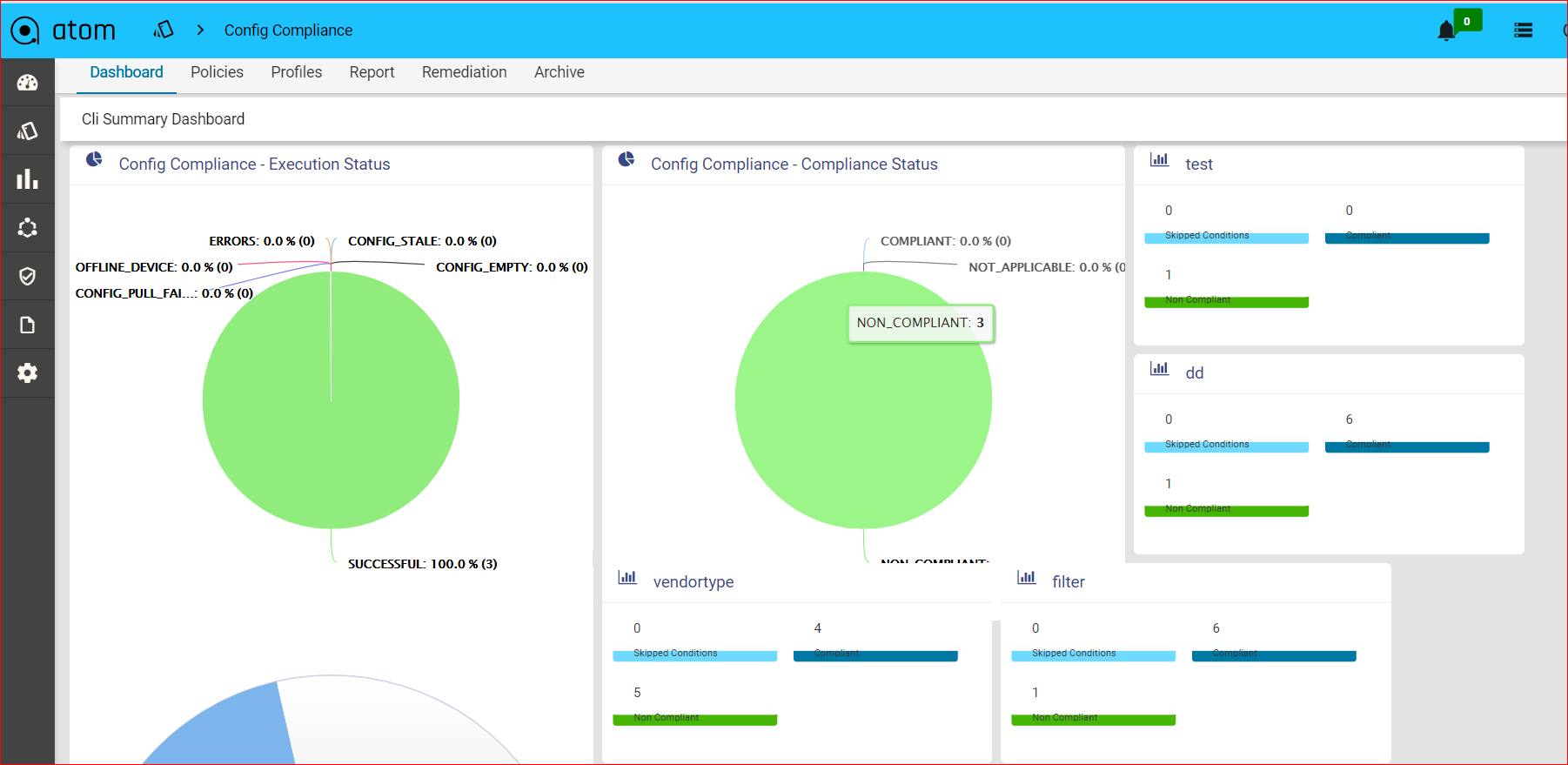The height and width of the screenshot is (765, 1568).
Task: Click the Cli Summary Dashboard heading
Action: (163, 119)
